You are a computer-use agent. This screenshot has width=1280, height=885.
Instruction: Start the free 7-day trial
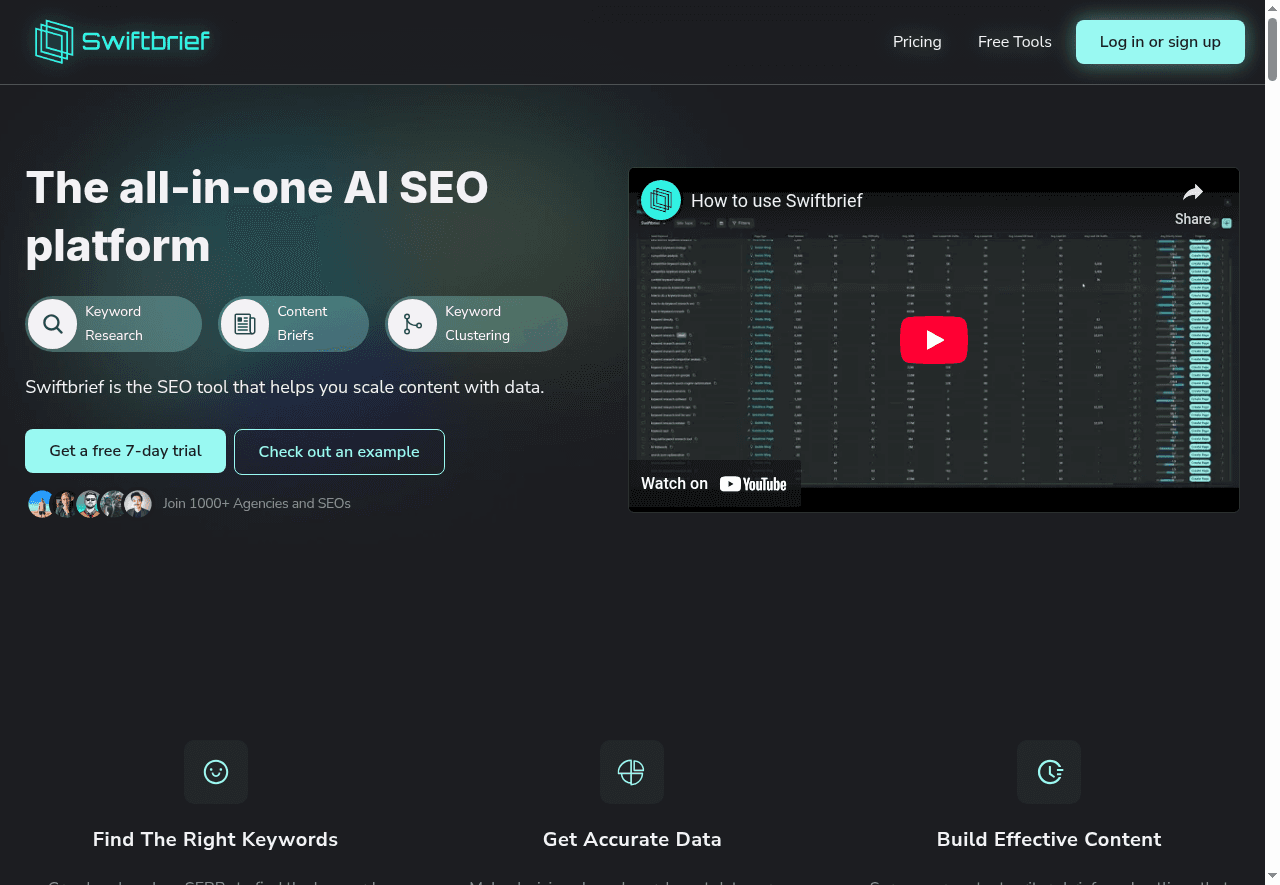coord(126,451)
